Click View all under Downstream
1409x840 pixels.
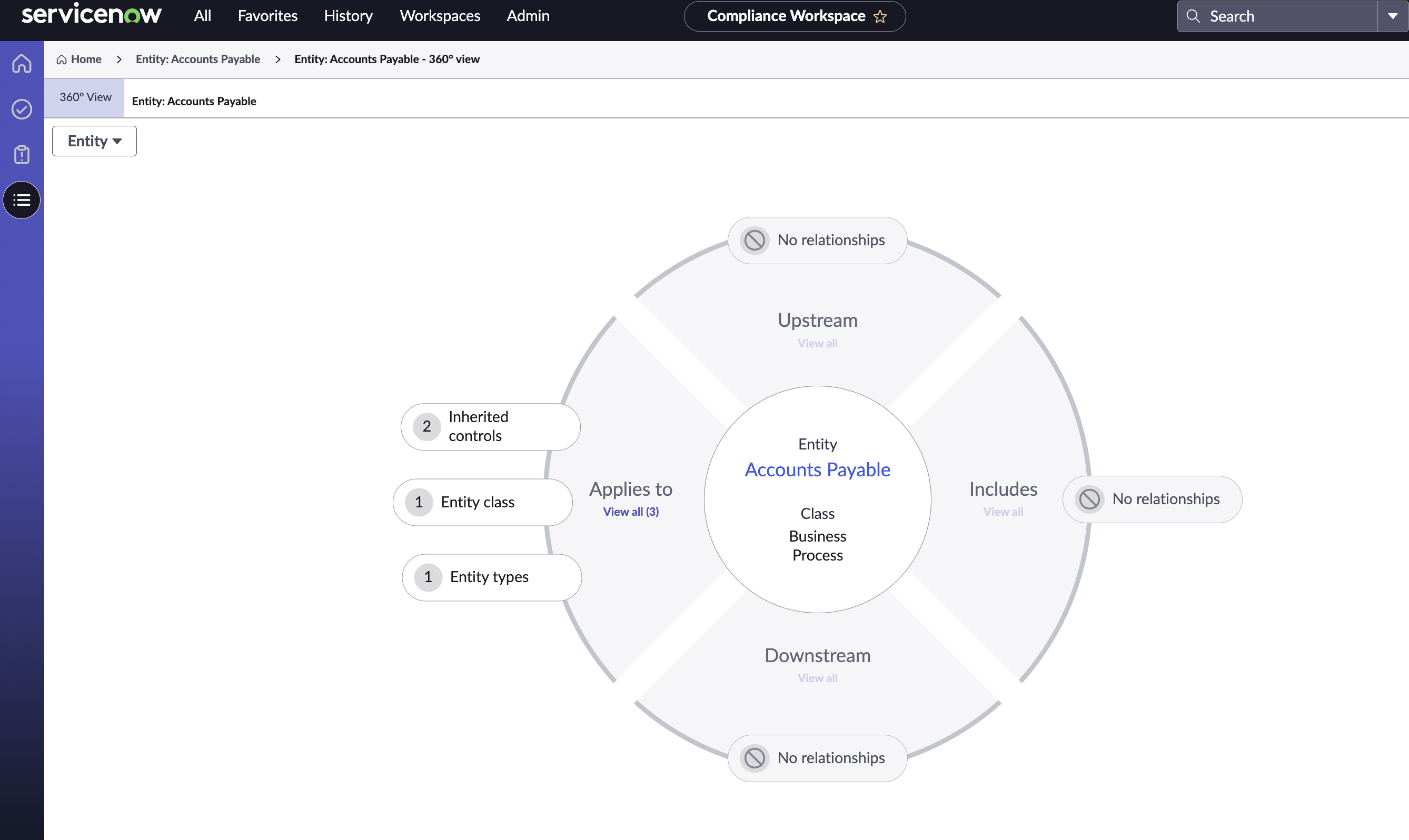click(x=817, y=678)
